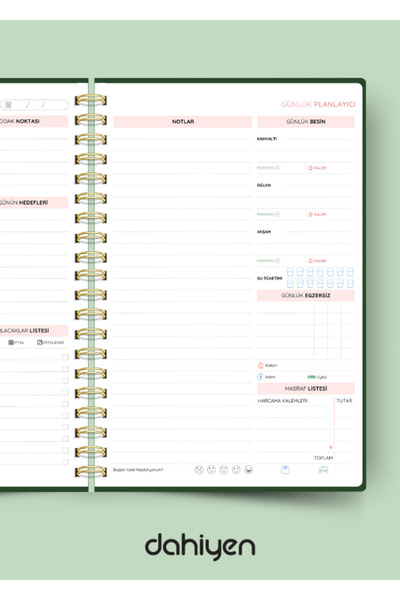This screenshot has height=600, width=400.
Task: Click the dahiyen brand logo
Action: [x=200, y=546]
